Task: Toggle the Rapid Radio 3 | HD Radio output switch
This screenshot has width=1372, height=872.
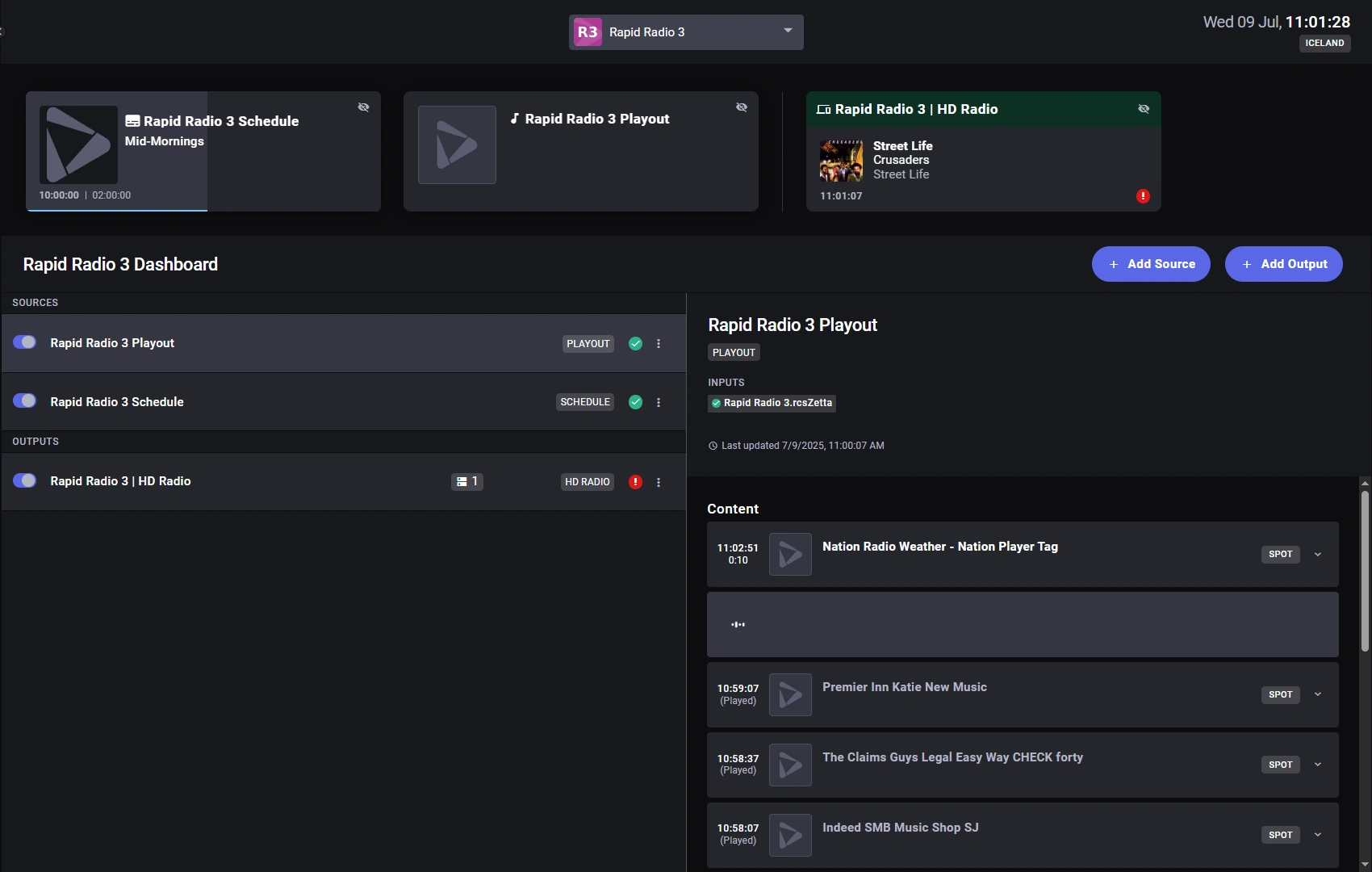Action: pos(25,480)
